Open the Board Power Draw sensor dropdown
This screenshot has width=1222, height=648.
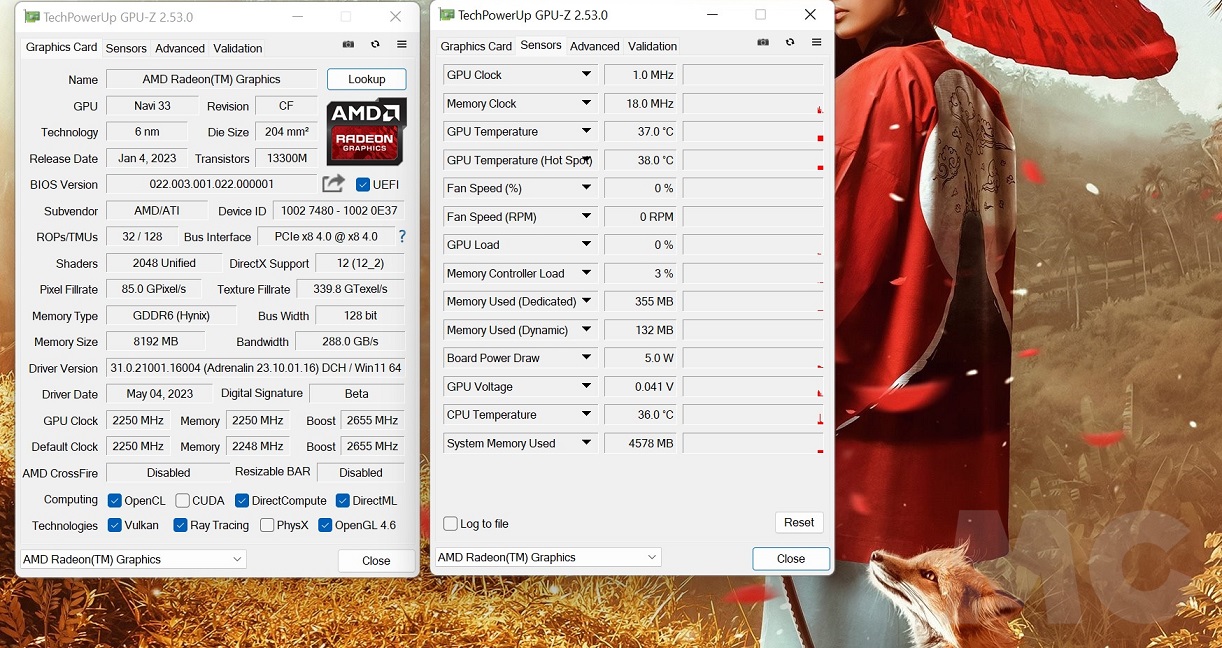tap(587, 358)
